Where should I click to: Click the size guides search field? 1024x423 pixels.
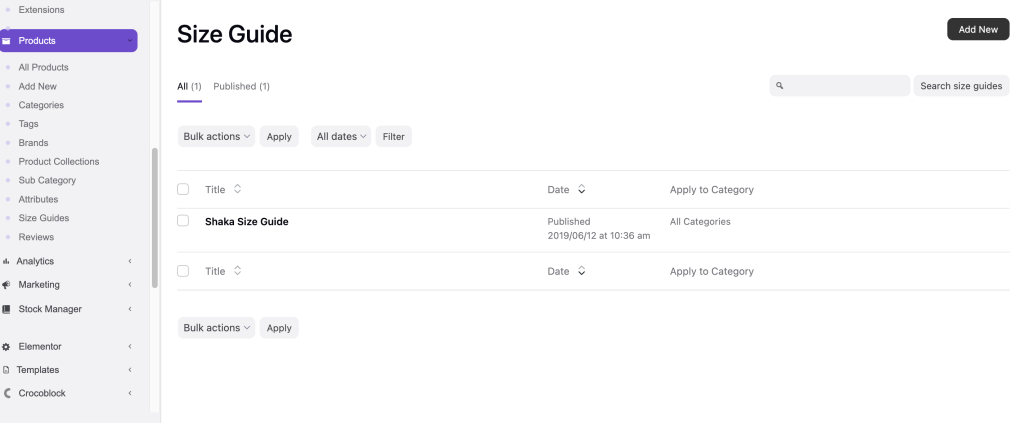click(845, 86)
